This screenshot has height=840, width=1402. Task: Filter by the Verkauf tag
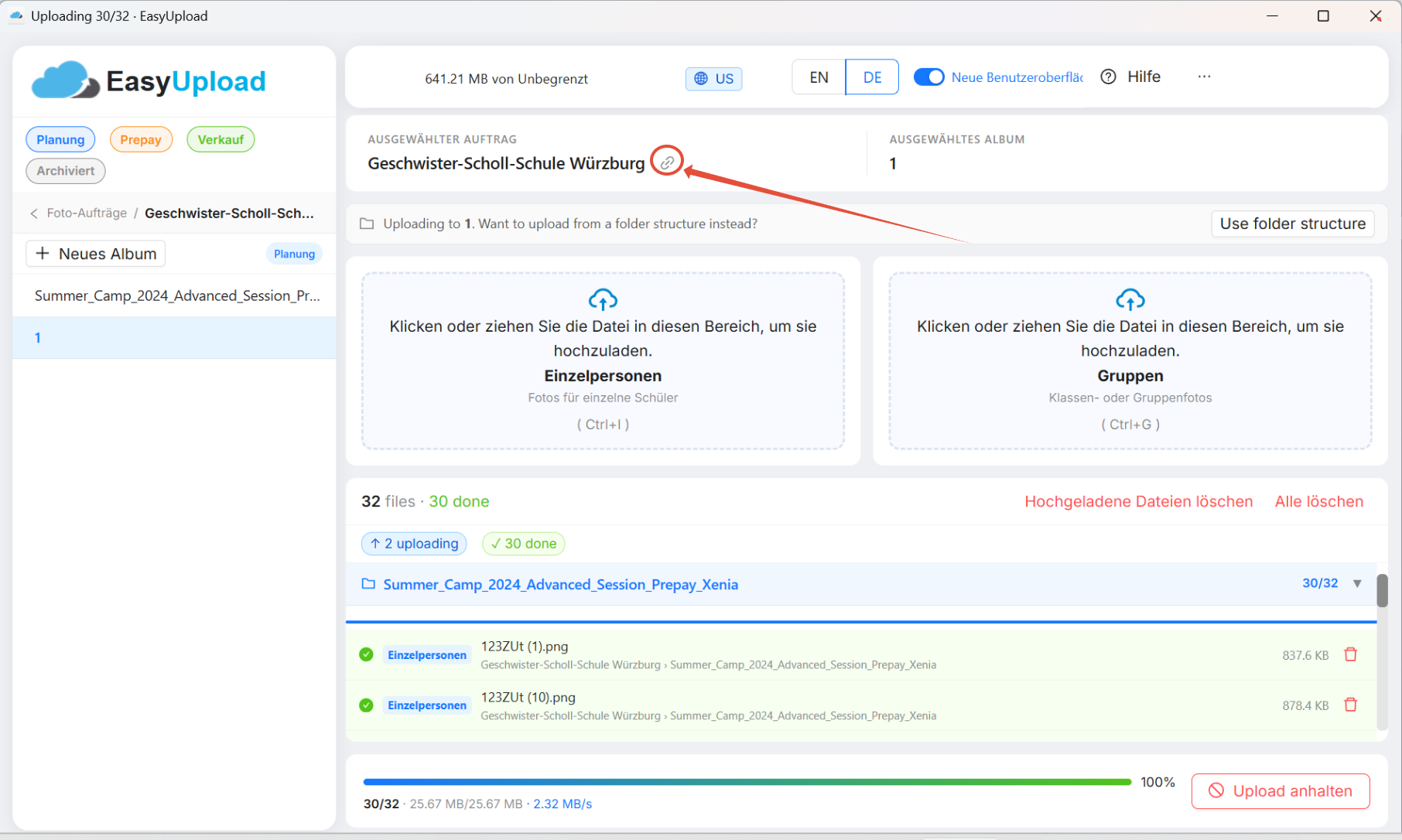coord(221,139)
